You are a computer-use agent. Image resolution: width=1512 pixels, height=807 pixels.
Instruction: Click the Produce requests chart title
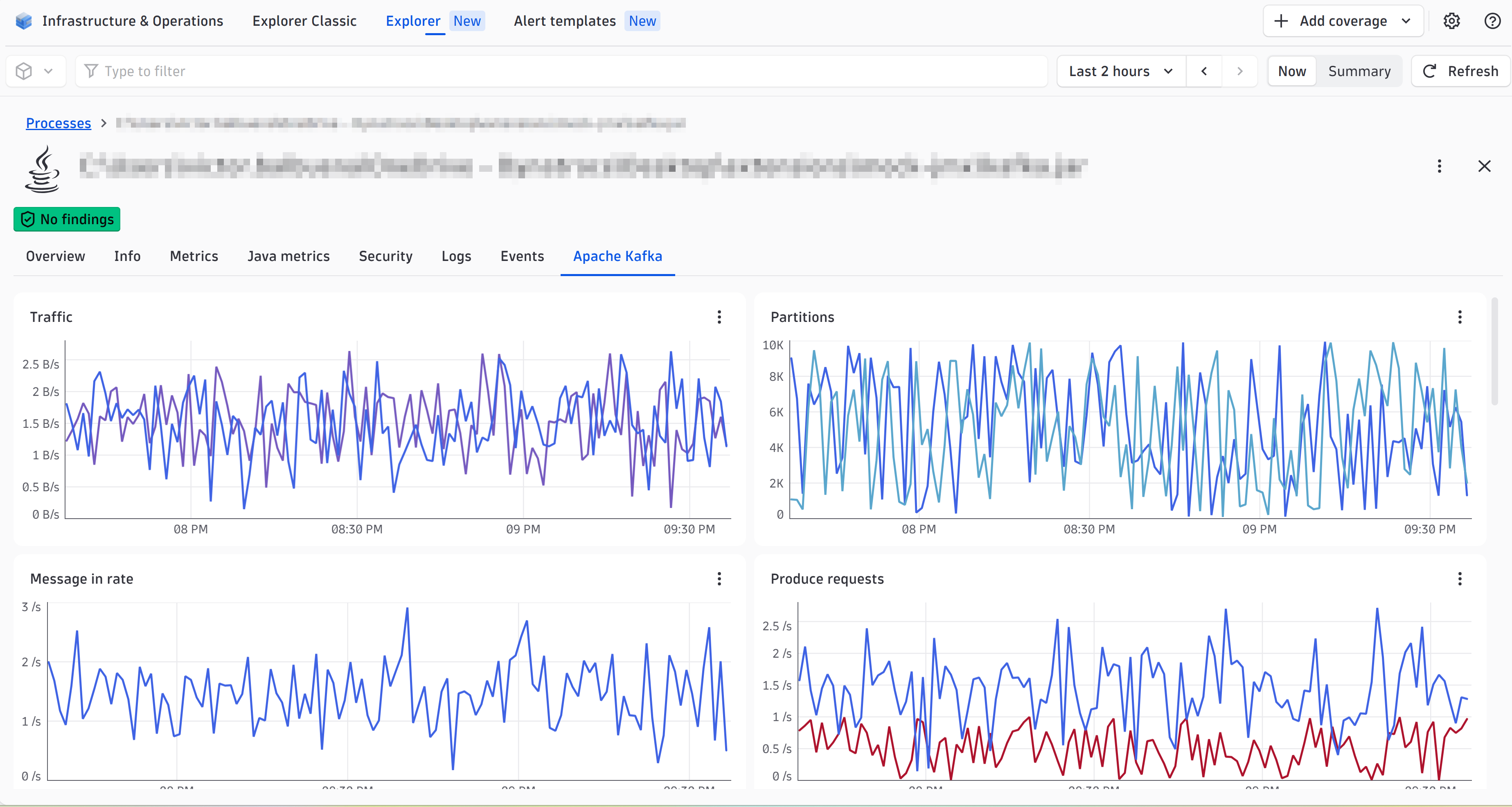pyautogui.click(x=827, y=579)
